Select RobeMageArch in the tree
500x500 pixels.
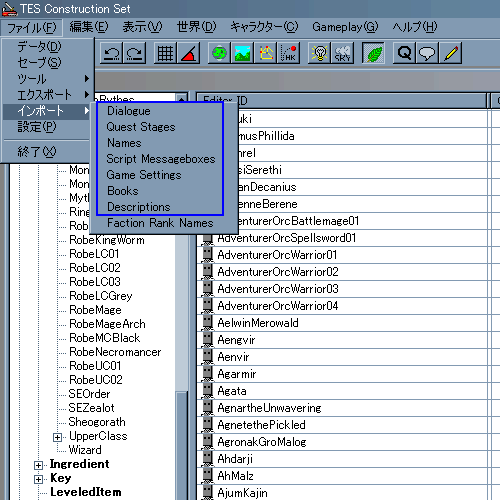click(x=107, y=324)
